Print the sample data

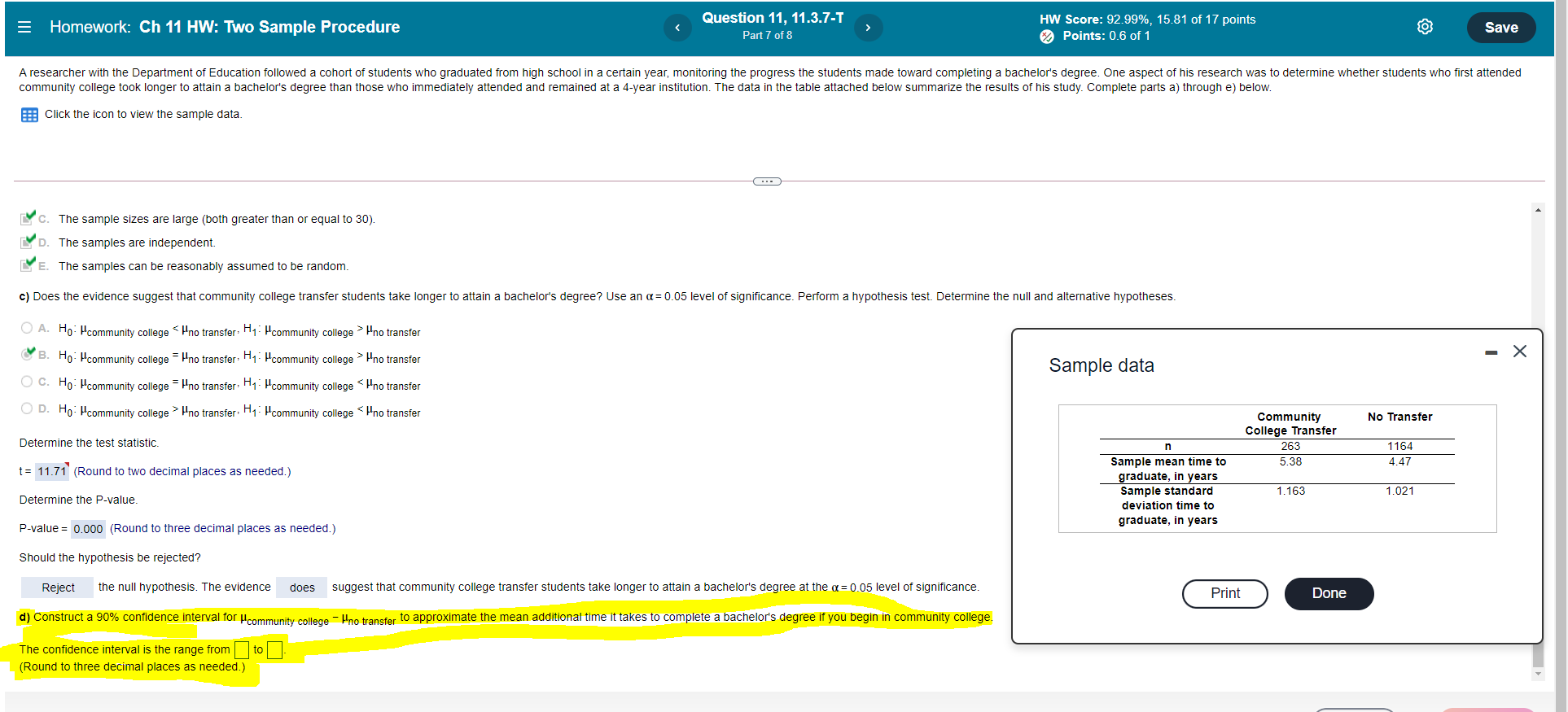1225,593
